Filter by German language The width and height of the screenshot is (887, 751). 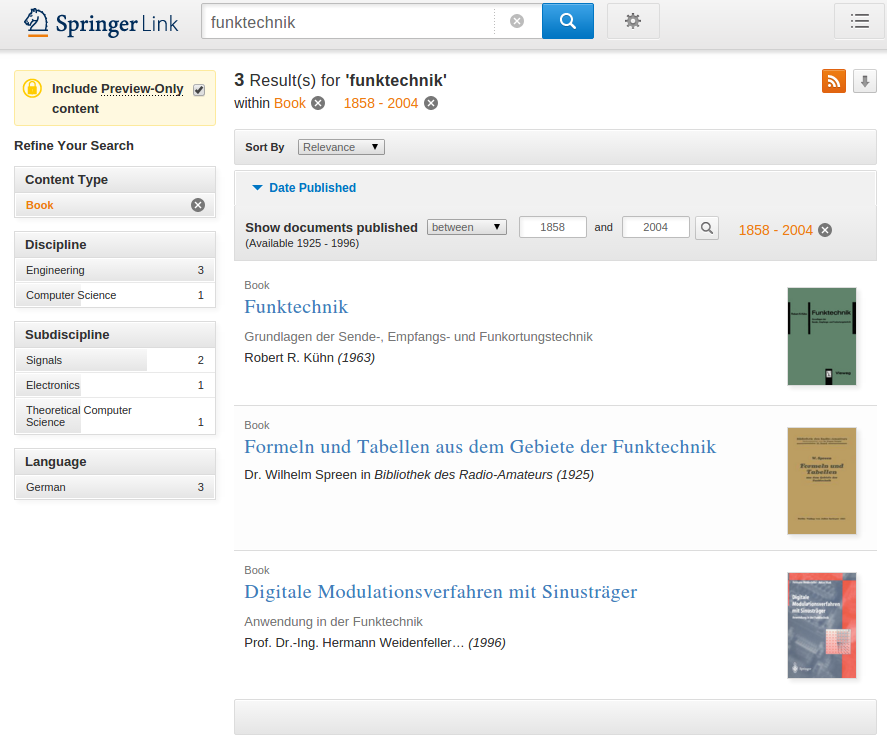[x=115, y=487]
